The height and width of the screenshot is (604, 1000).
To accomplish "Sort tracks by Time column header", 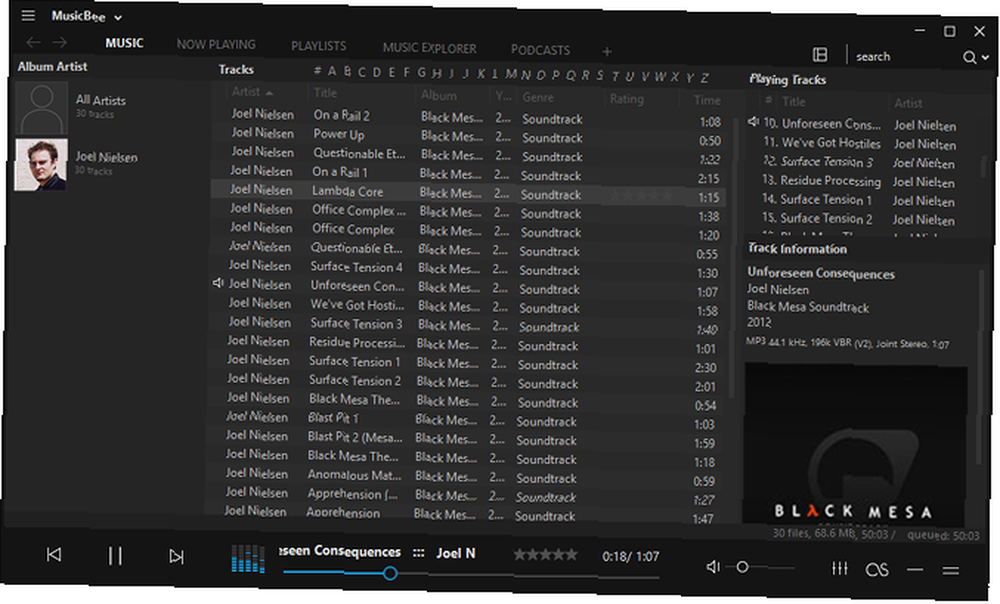I will click(707, 100).
